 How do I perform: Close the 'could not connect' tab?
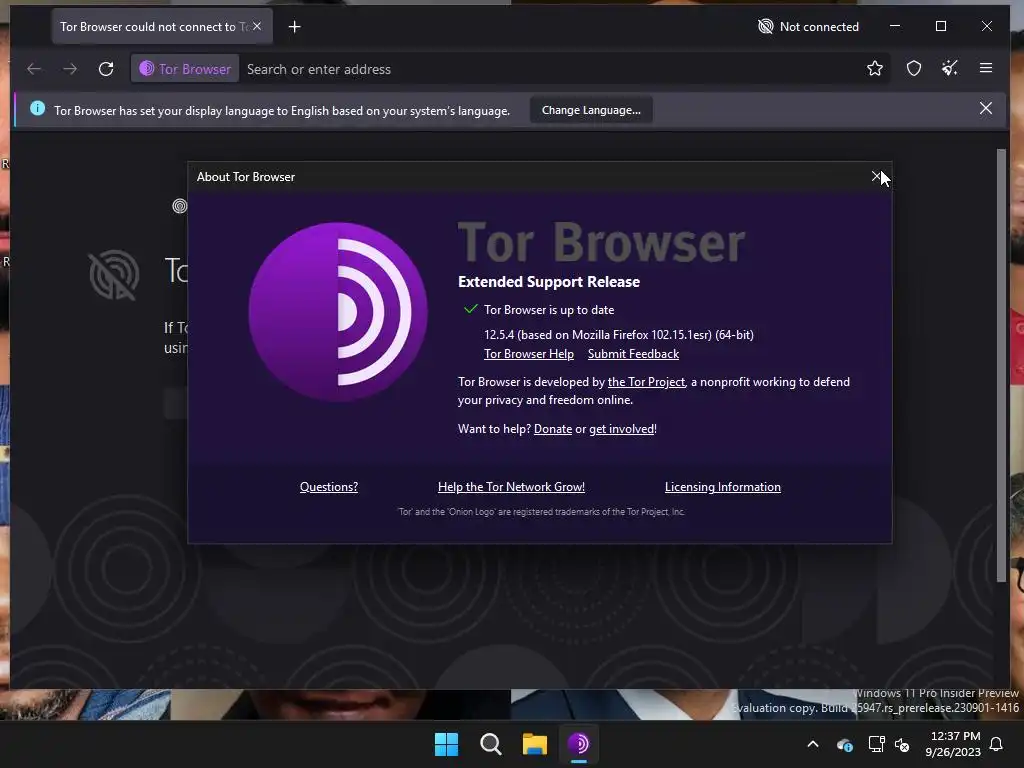coord(257,26)
